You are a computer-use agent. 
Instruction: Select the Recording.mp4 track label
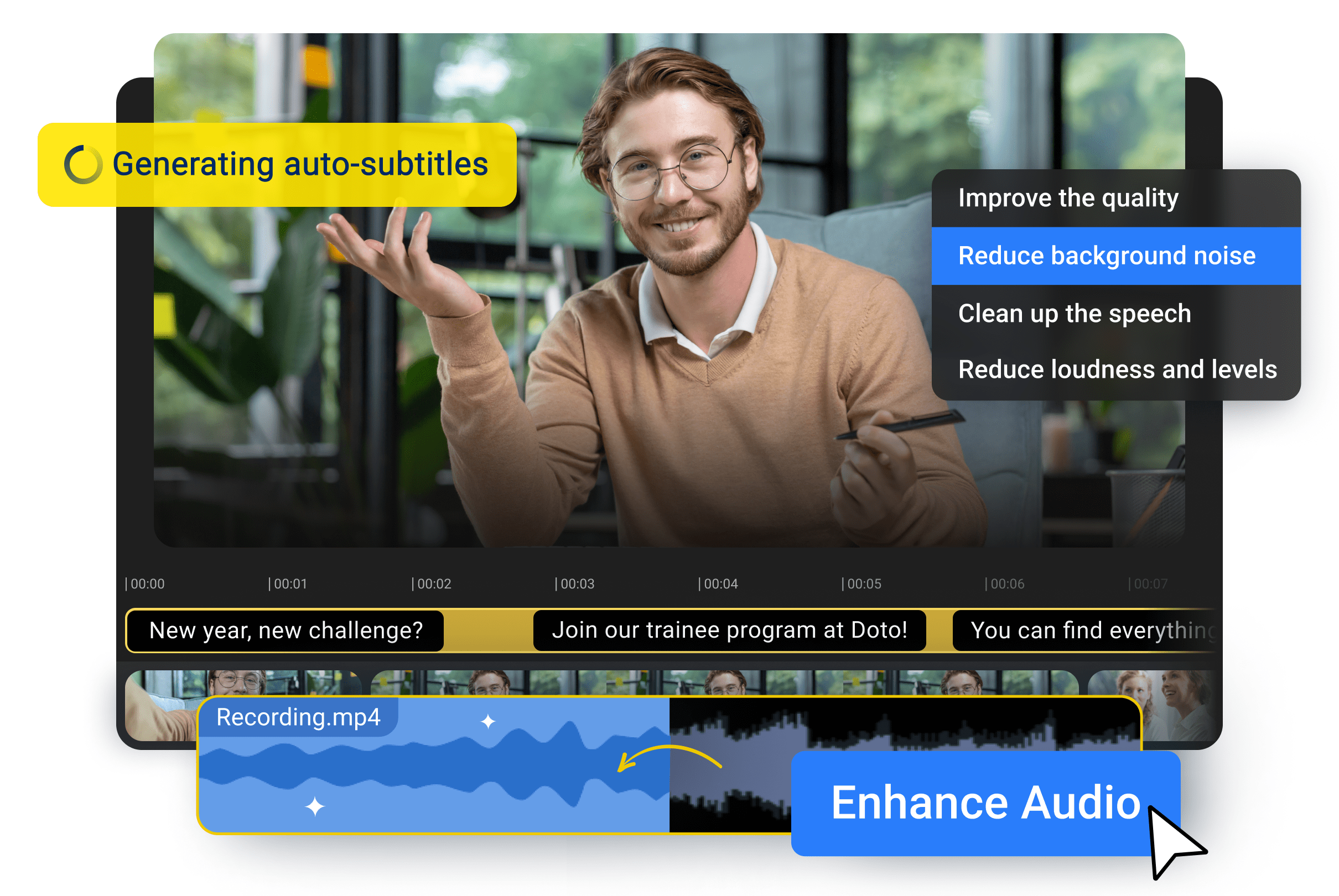(x=299, y=717)
